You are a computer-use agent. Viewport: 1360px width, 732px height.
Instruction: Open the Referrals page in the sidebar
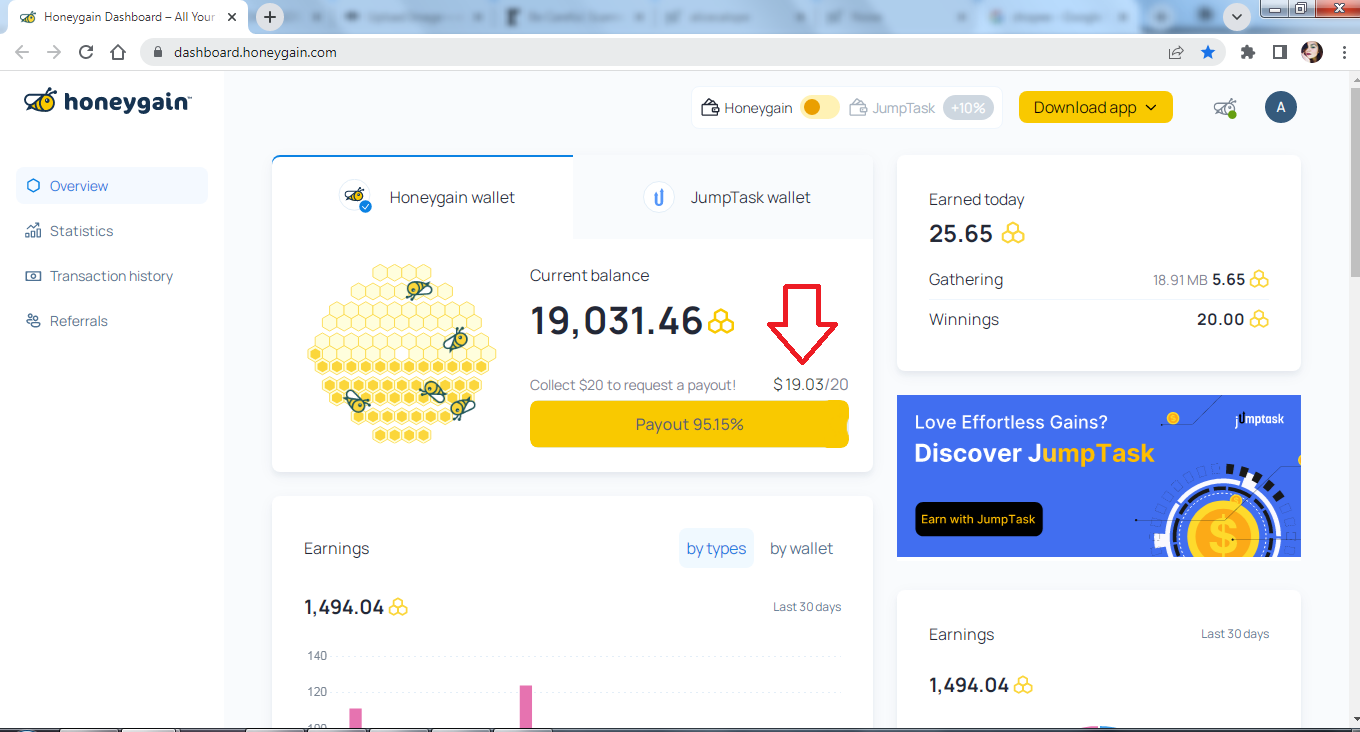click(x=66, y=321)
